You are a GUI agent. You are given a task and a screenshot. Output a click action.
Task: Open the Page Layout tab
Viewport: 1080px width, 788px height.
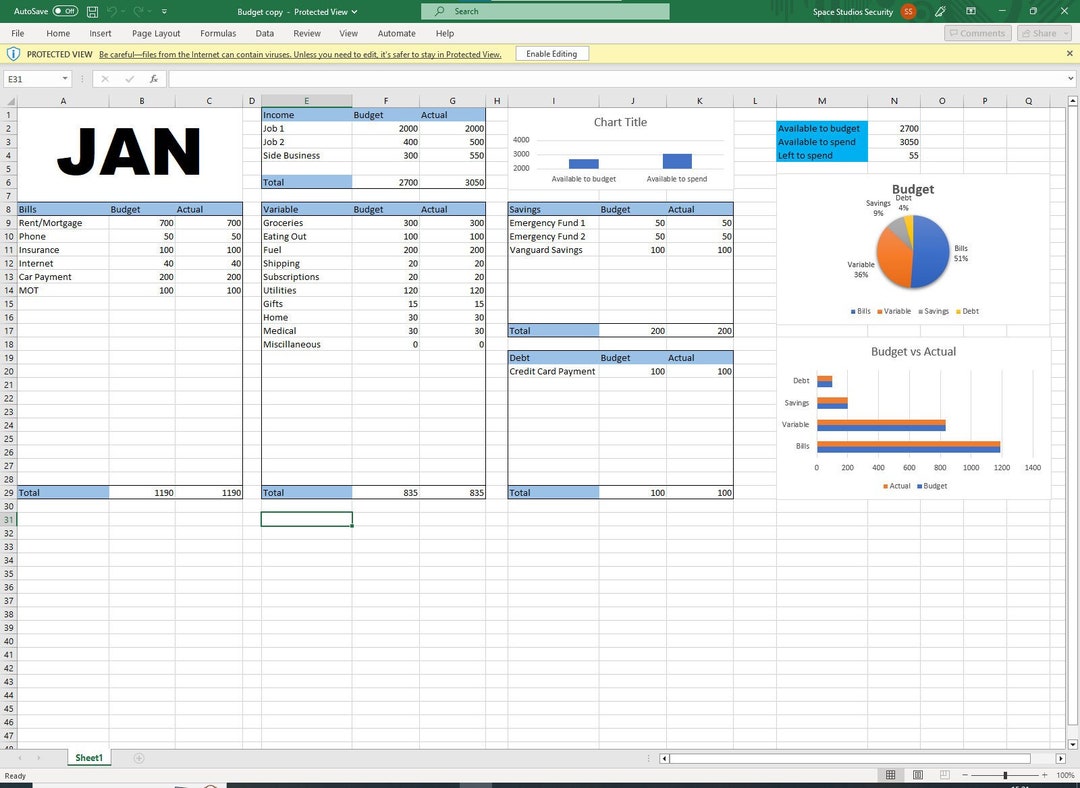pyautogui.click(x=156, y=33)
